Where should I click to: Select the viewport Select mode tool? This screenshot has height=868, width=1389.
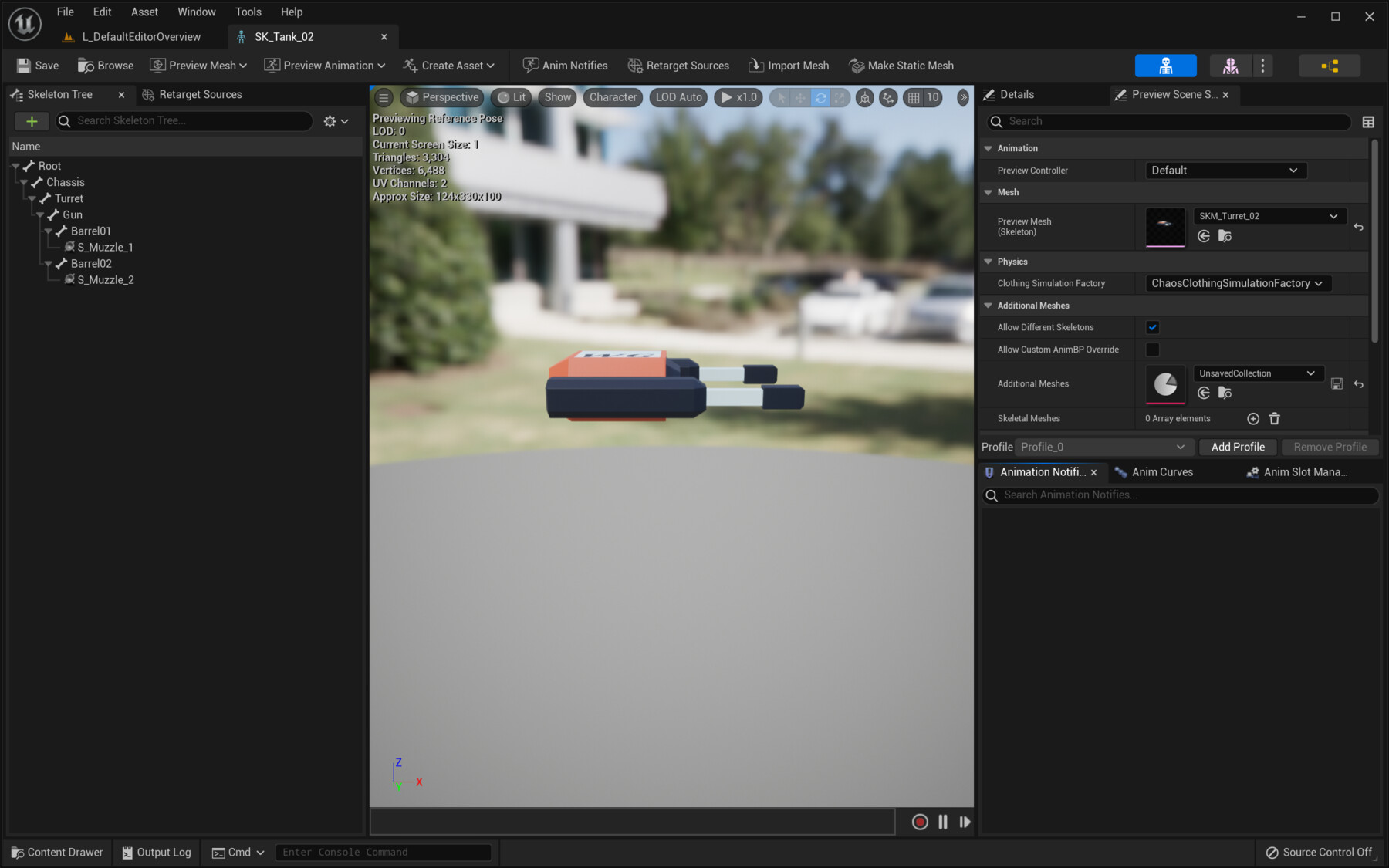tap(781, 98)
